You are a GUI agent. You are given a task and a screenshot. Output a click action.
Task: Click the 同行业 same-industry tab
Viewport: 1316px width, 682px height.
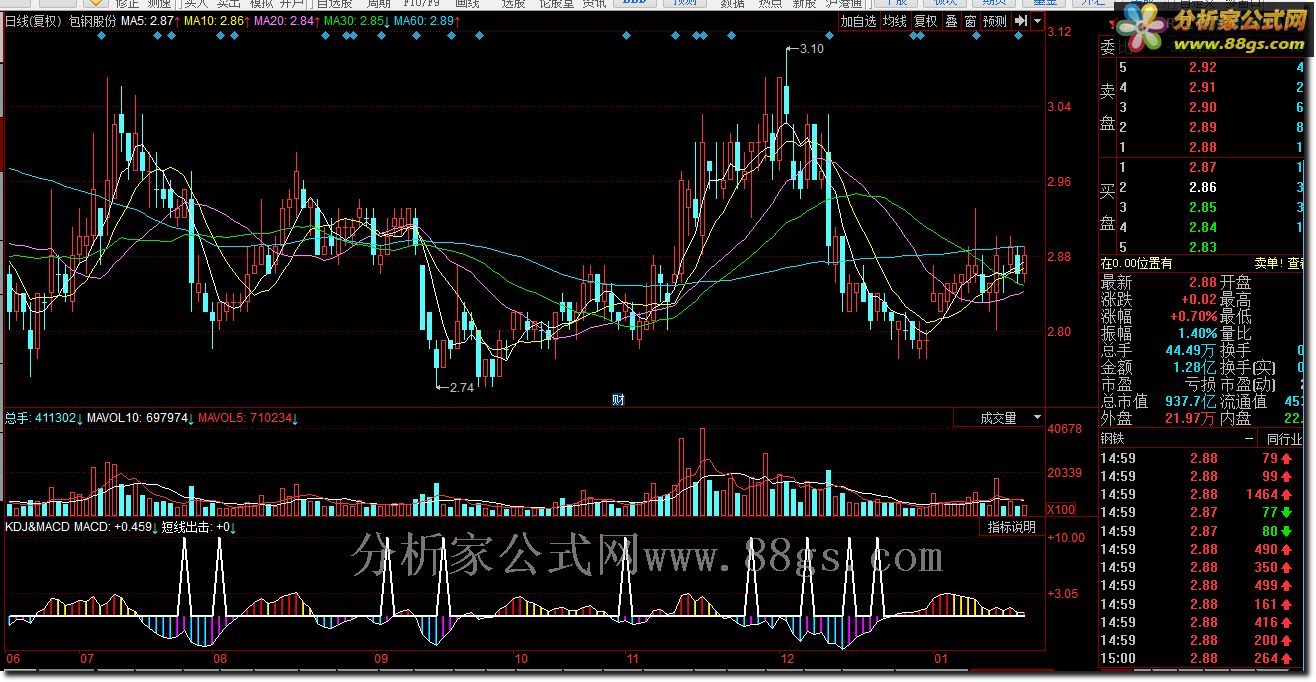click(1284, 439)
